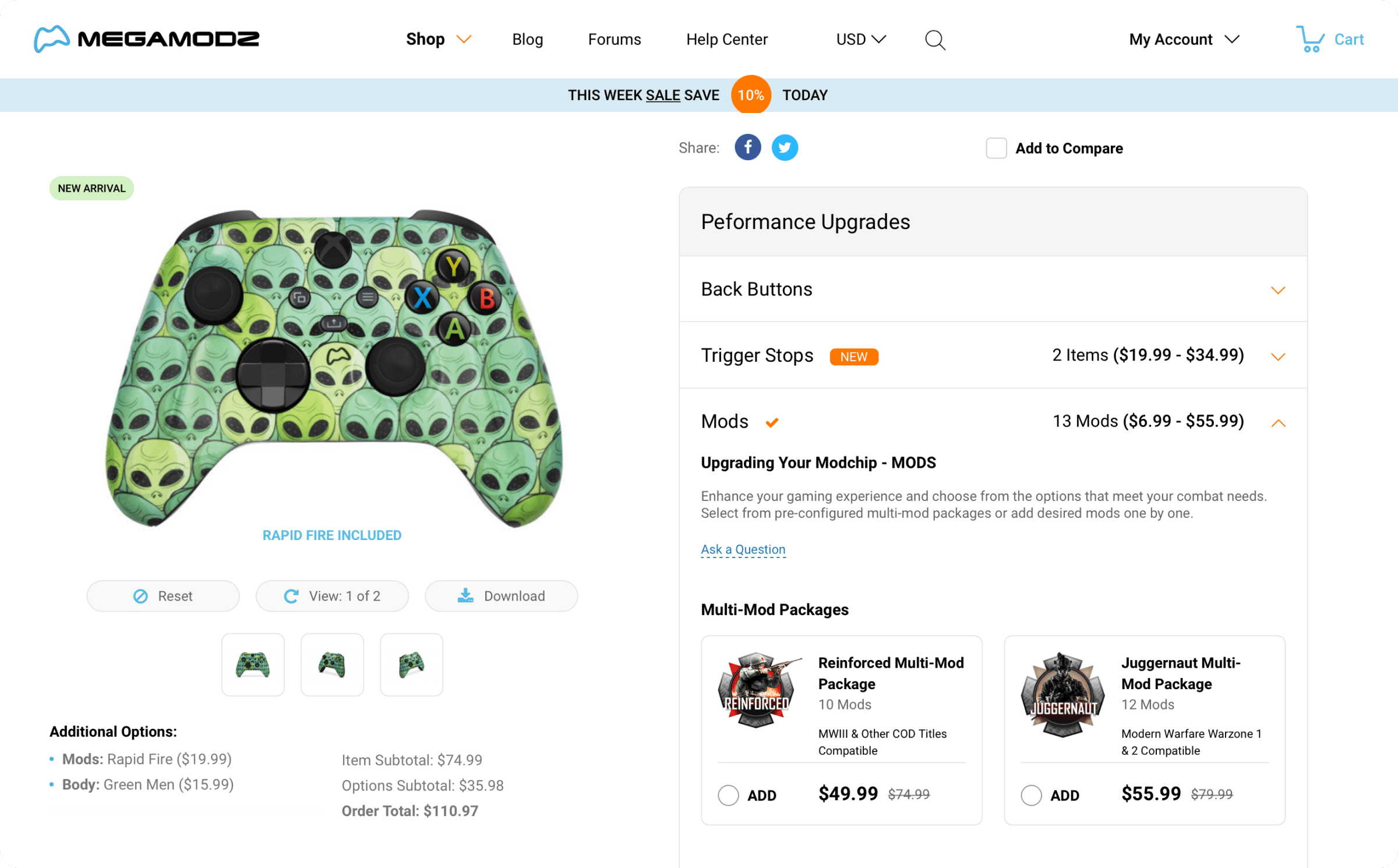This screenshot has height=868, width=1398.
Task: Go to the Forums page
Action: coord(614,39)
